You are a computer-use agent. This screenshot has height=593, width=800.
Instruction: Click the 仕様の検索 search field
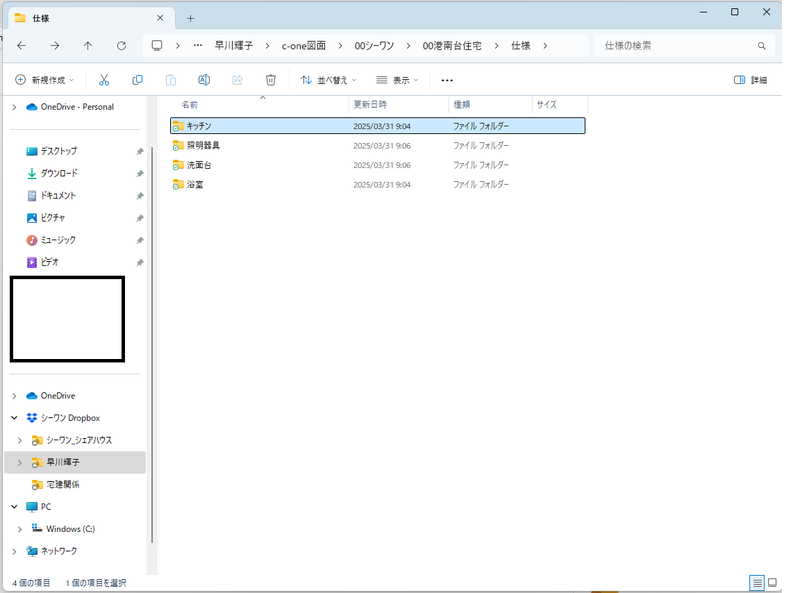[x=680, y=46]
